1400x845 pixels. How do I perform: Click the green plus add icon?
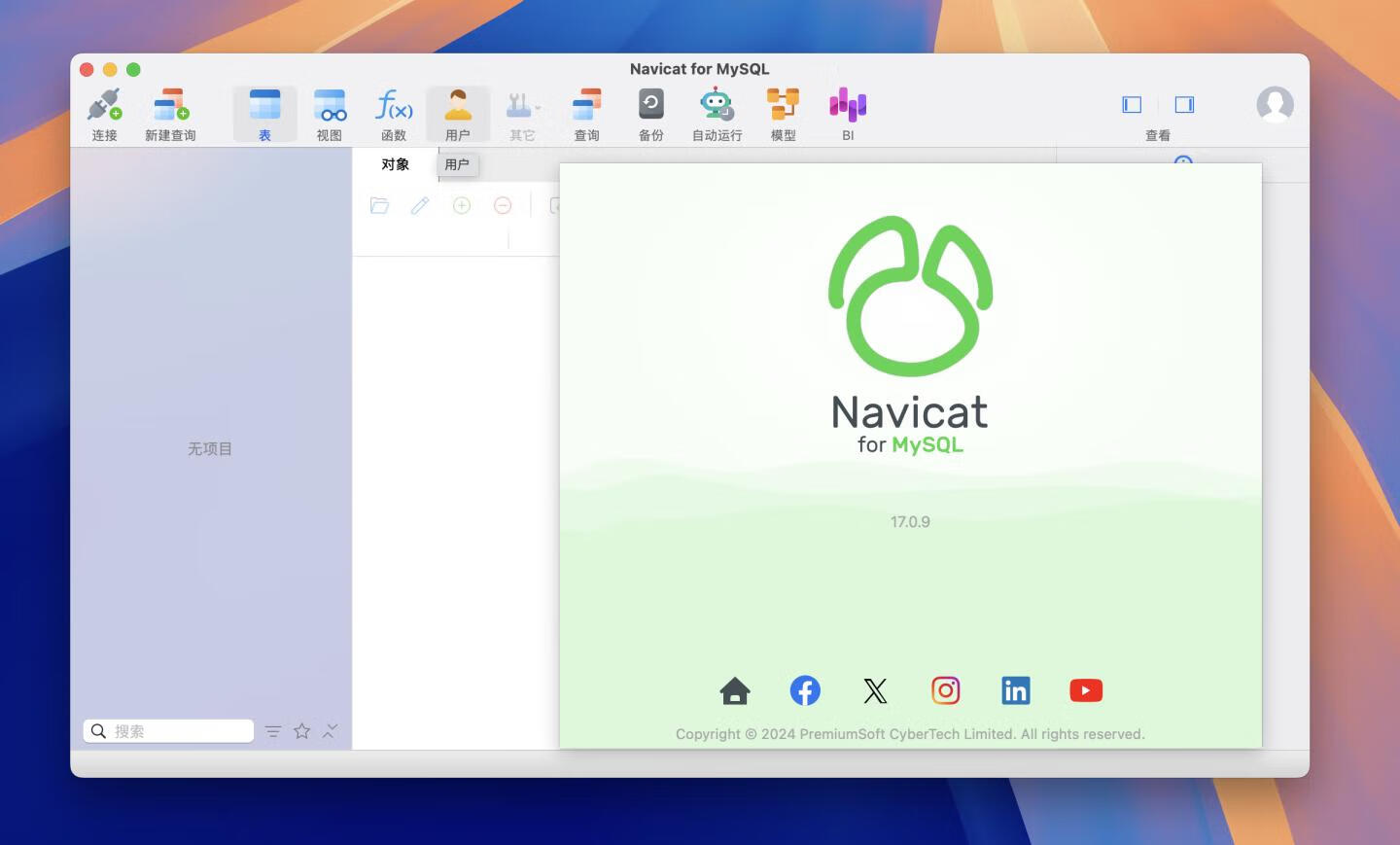[462, 205]
